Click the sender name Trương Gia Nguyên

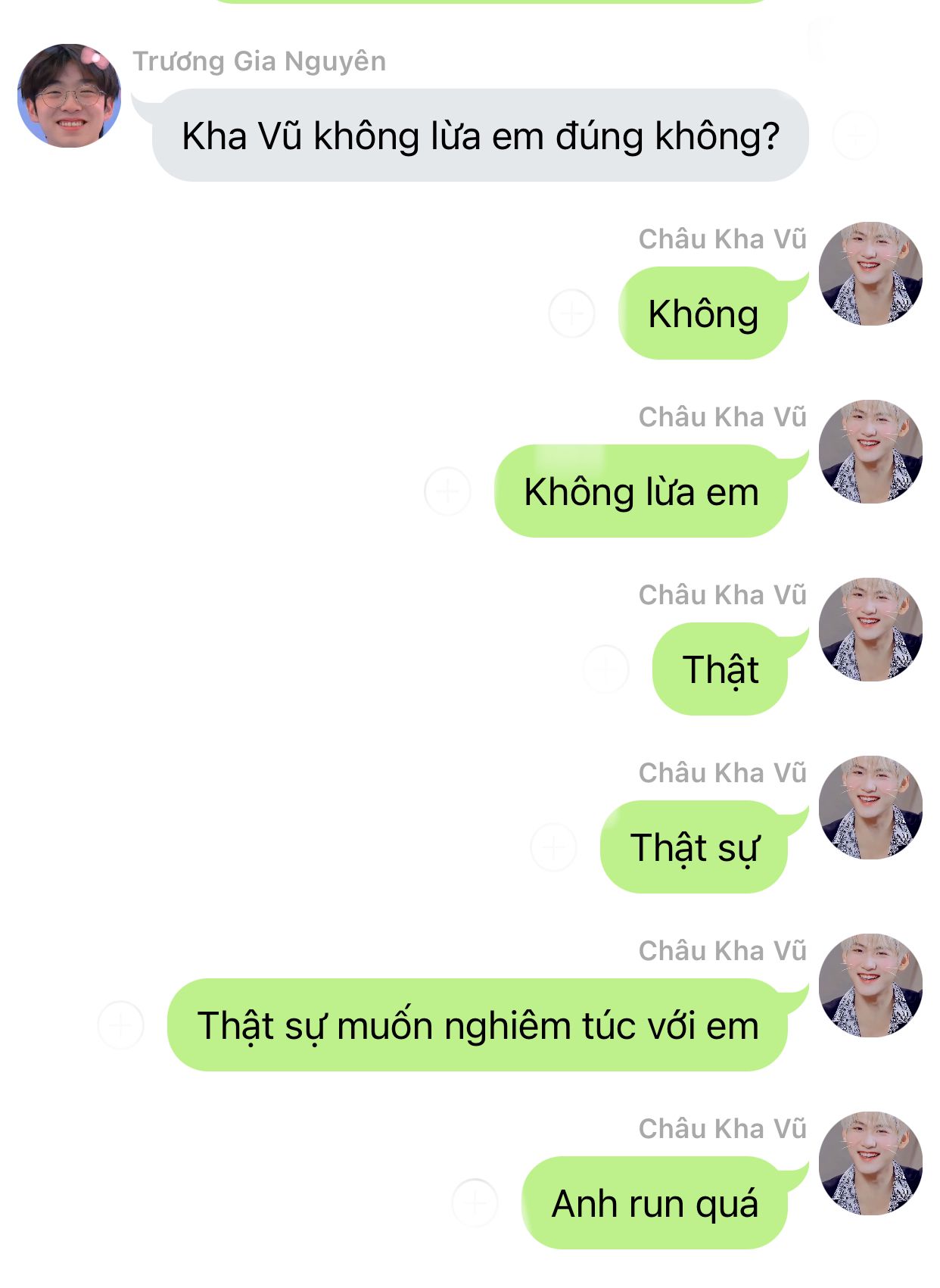260,61
